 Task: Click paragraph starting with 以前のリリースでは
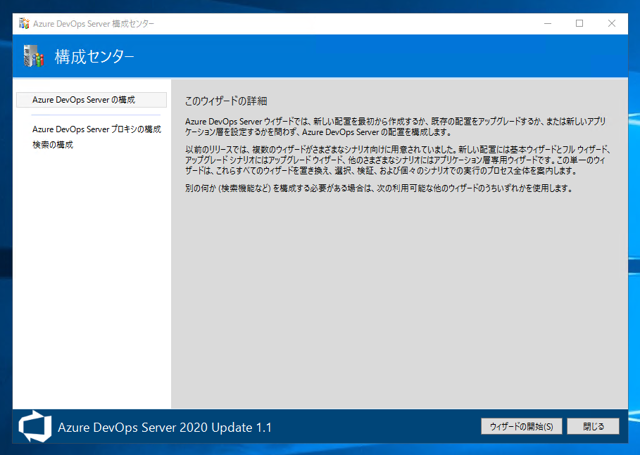398,160
